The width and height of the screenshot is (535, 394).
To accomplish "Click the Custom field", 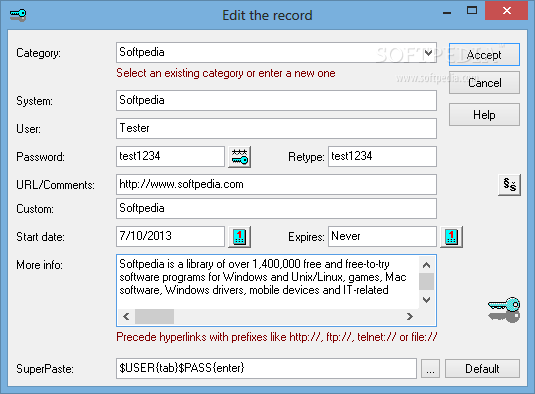I will click(x=276, y=208).
